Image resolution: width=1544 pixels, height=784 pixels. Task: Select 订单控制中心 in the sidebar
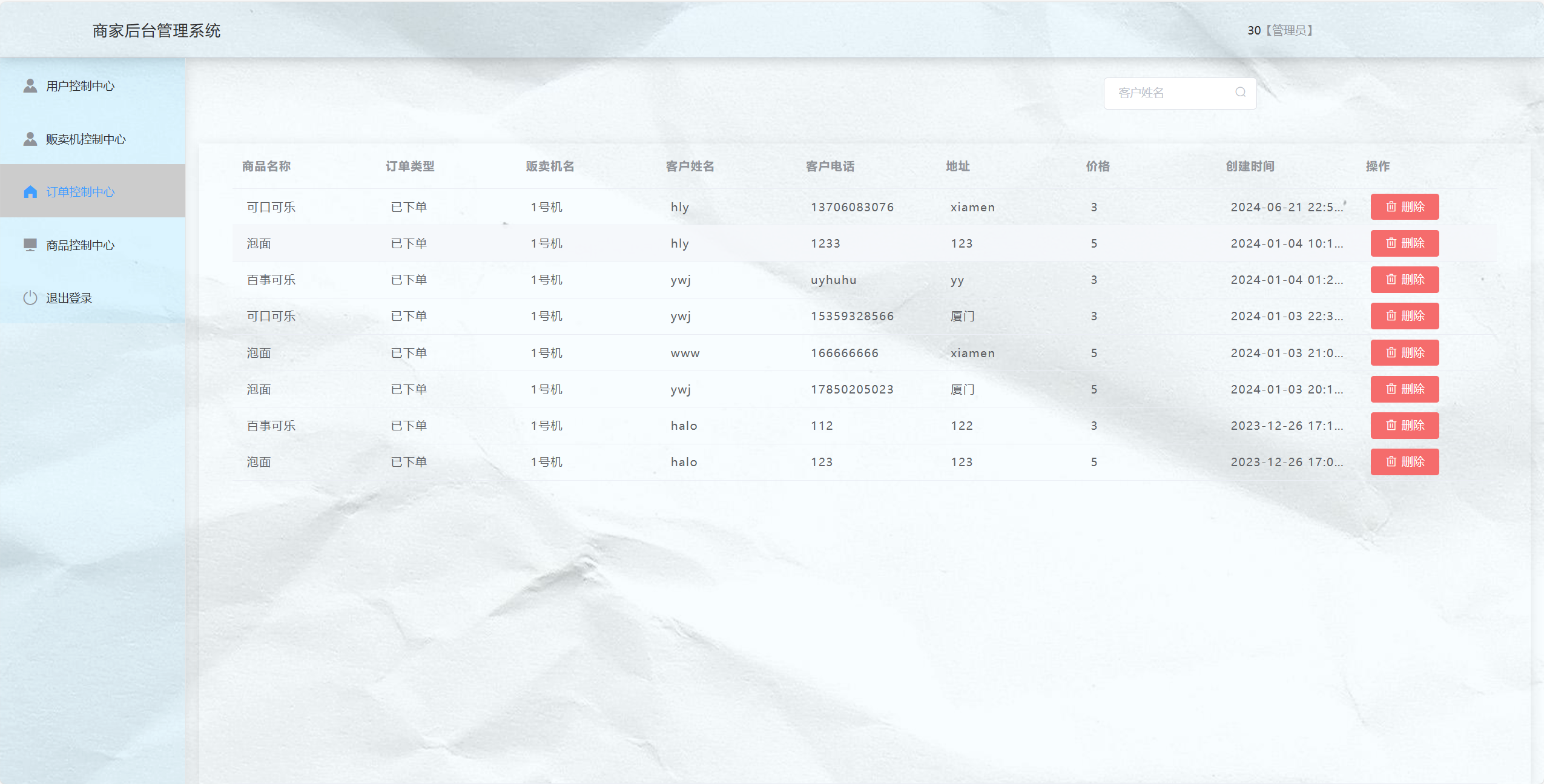pos(81,192)
